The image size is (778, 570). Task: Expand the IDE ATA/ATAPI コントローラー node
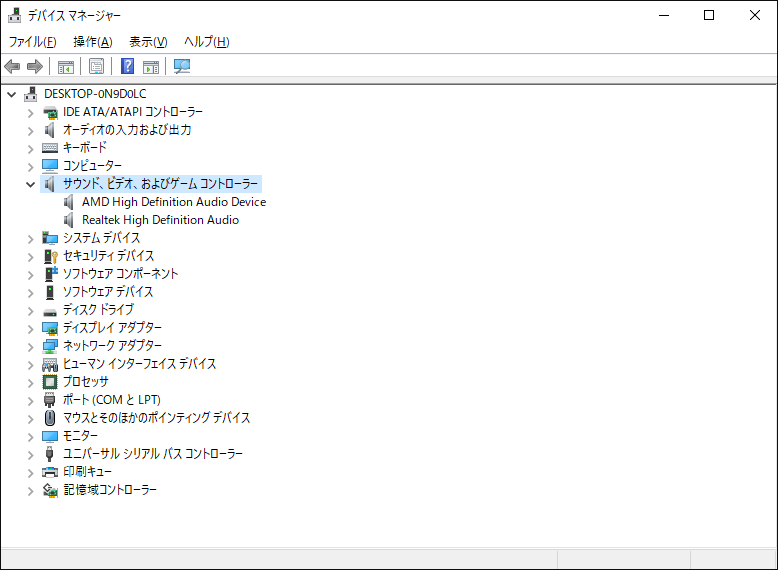click(31, 113)
